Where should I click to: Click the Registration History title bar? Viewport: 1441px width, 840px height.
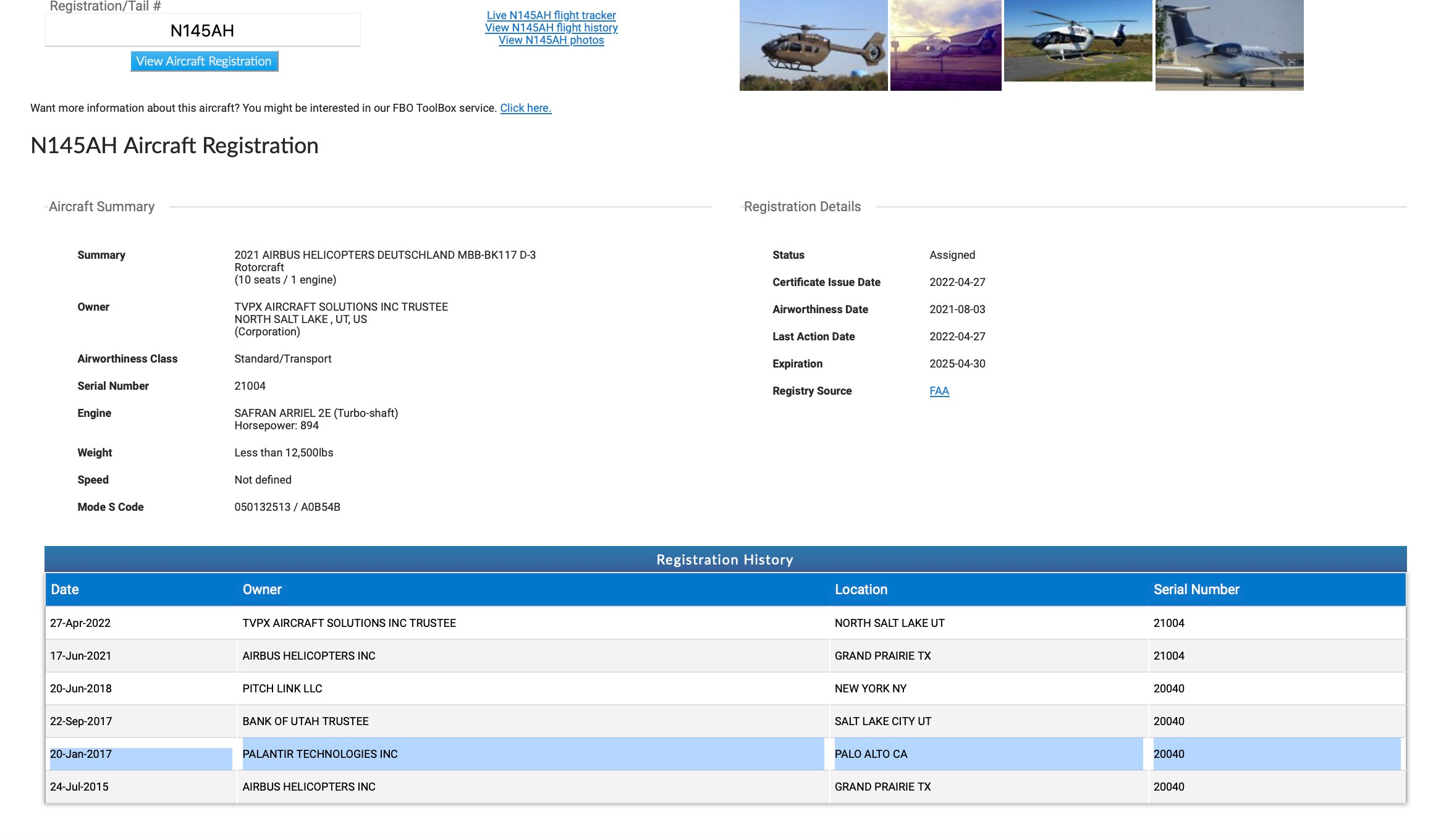click(724, 560)
